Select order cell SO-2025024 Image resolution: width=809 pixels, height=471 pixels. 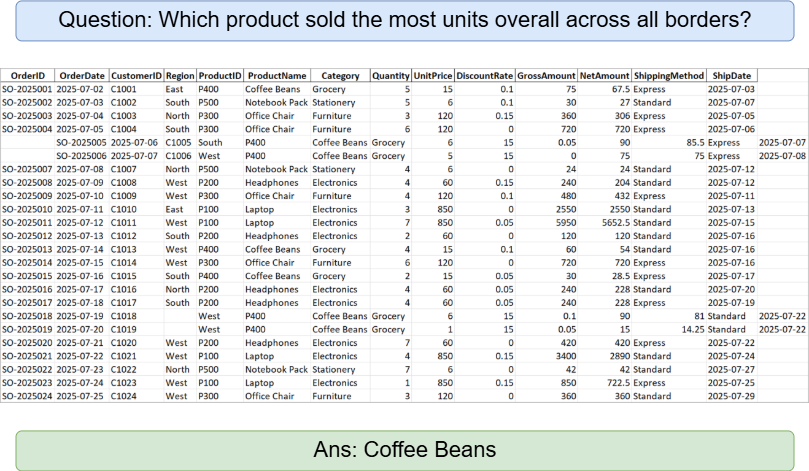[28, 395]
